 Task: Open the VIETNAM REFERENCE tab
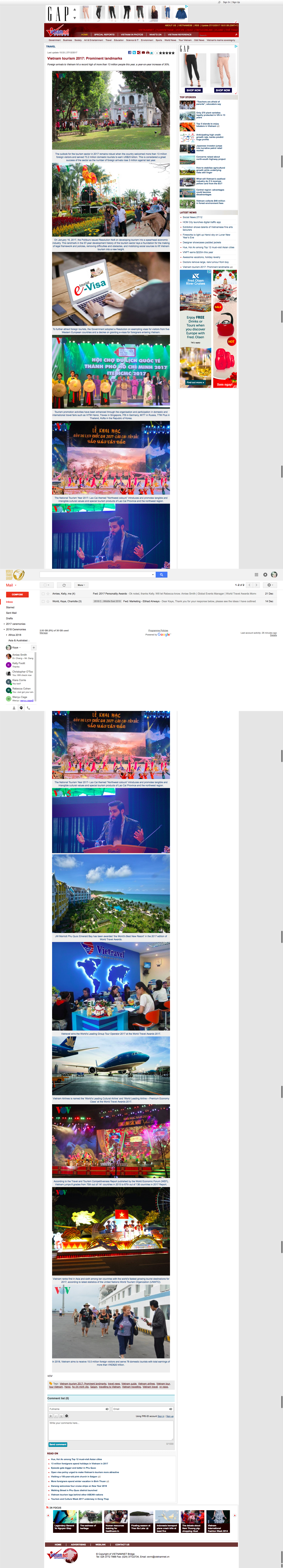click(180, 35)
